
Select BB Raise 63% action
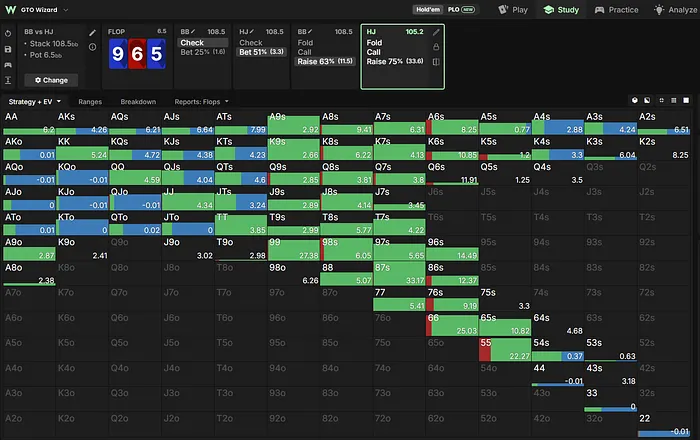click(325, 61)
